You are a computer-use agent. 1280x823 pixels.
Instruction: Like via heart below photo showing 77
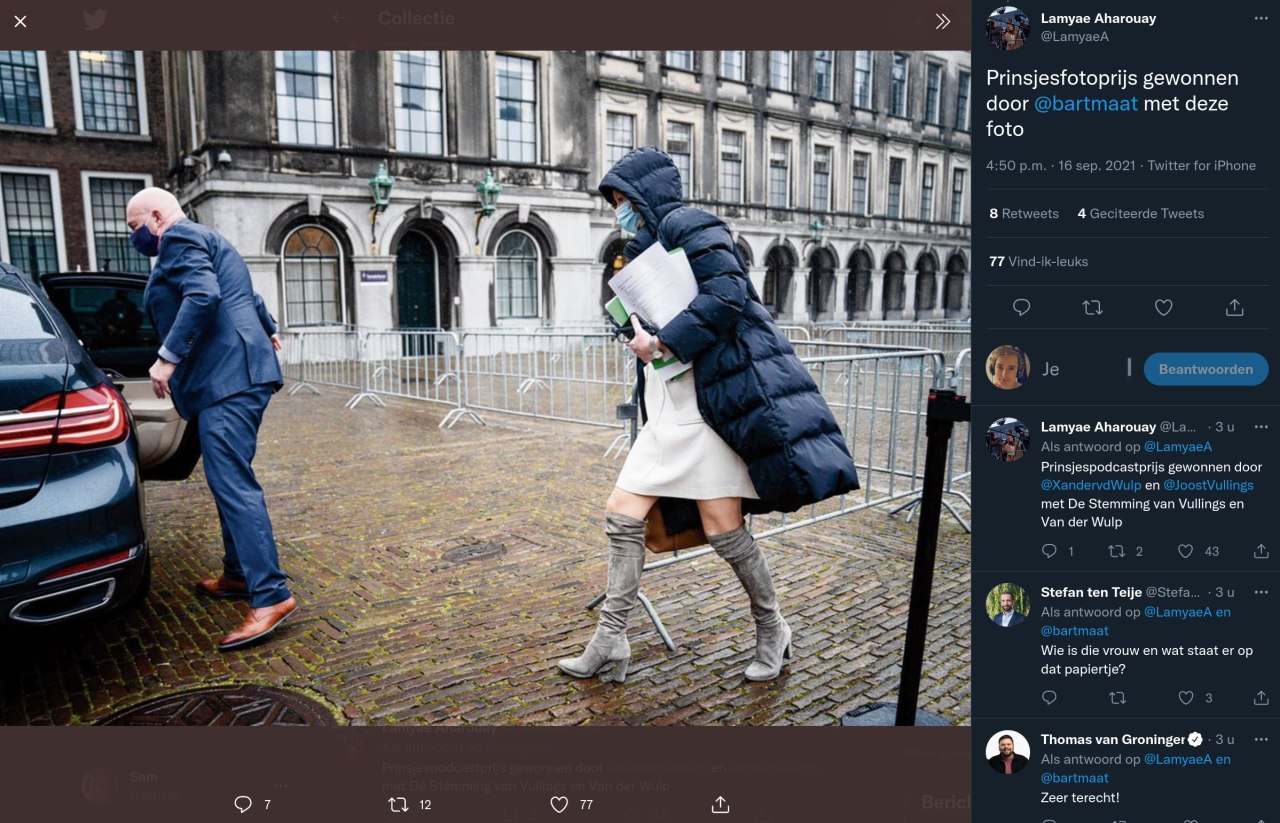559,804
